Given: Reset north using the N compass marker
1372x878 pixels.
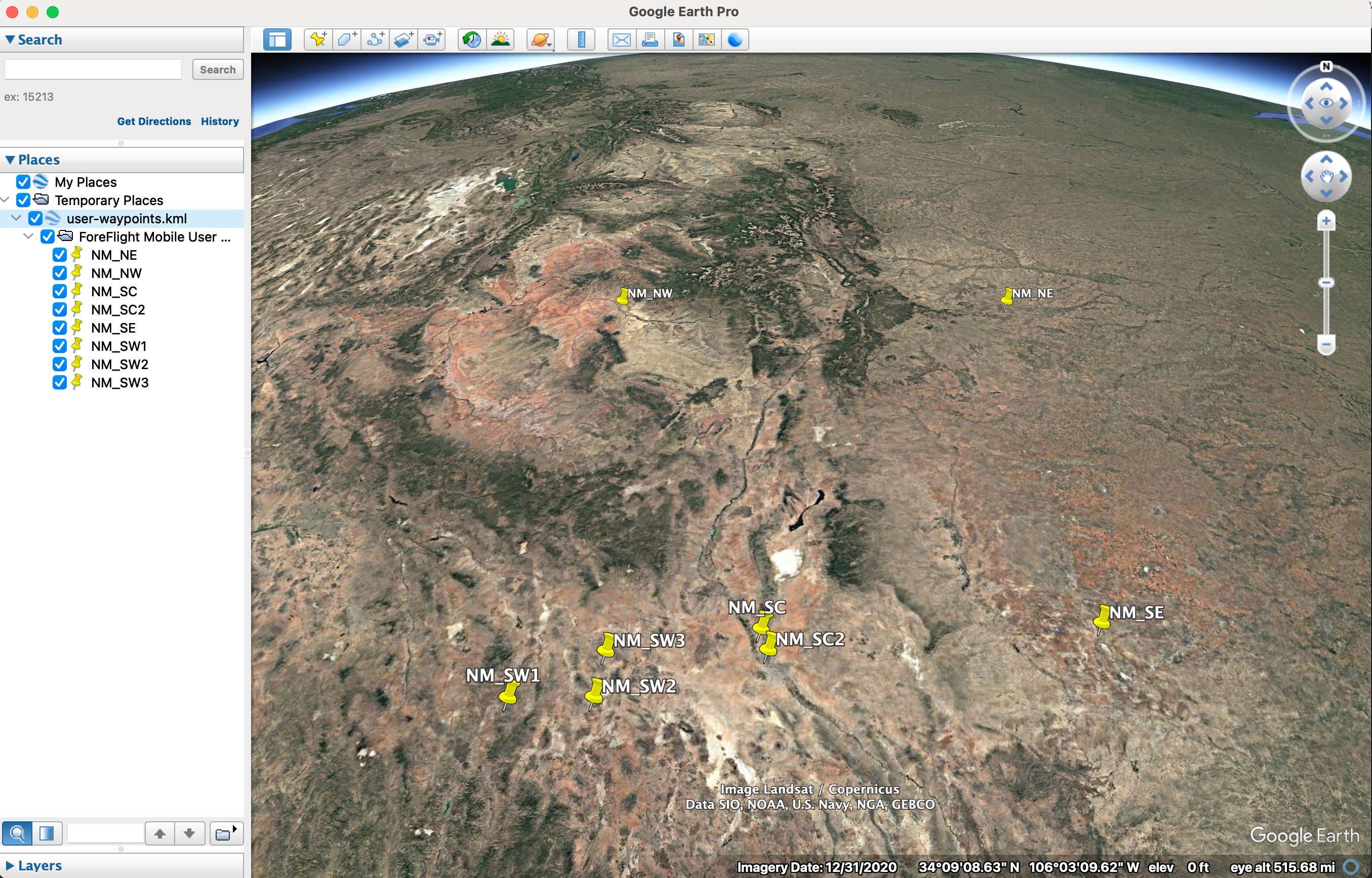Looking at the screenshot, I should coord(1326,66).
